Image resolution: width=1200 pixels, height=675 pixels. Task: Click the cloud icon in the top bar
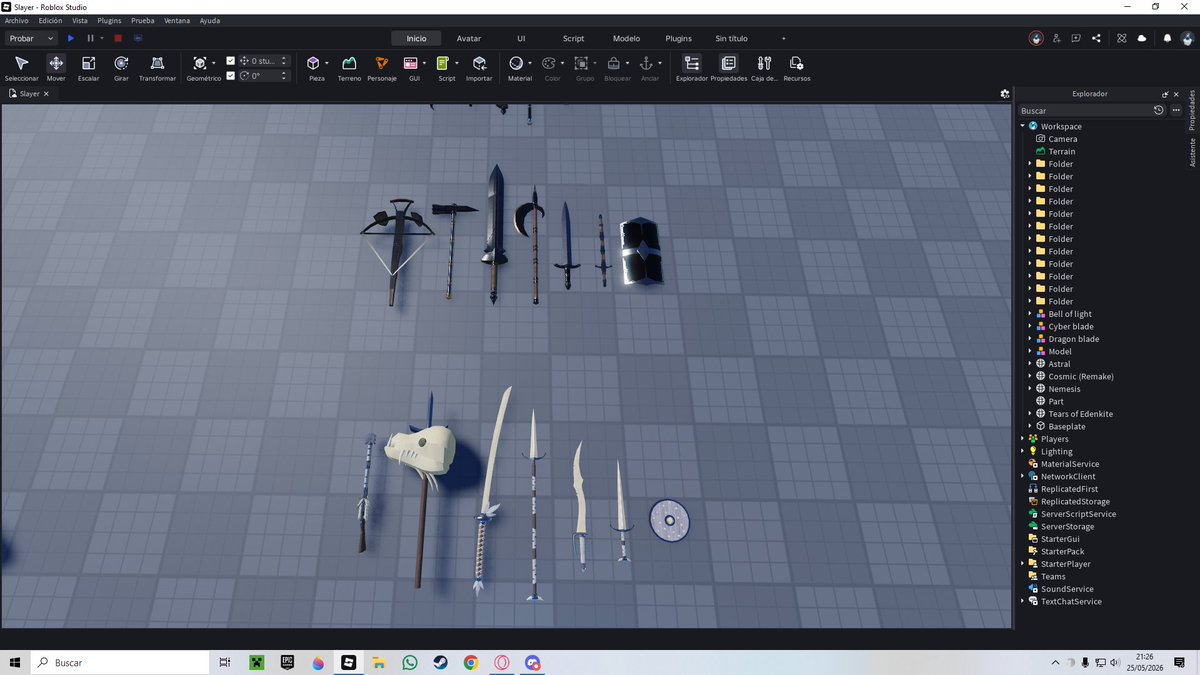click(x=1142, y=38)
